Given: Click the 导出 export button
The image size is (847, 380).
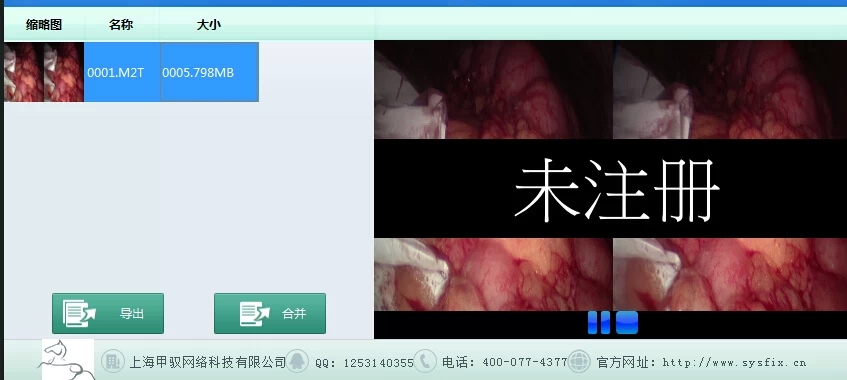Looking at the screenshot, I should pos(108,314).
